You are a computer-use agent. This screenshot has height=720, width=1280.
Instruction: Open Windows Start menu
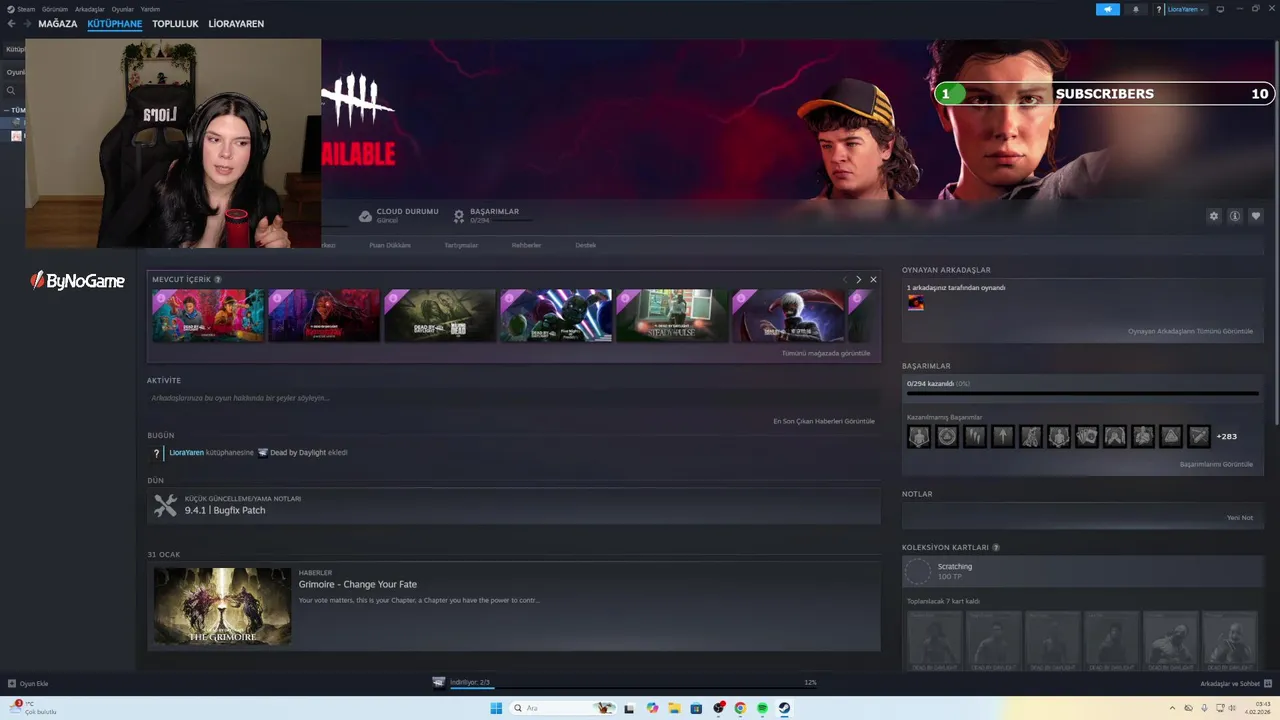click(496, 708)
